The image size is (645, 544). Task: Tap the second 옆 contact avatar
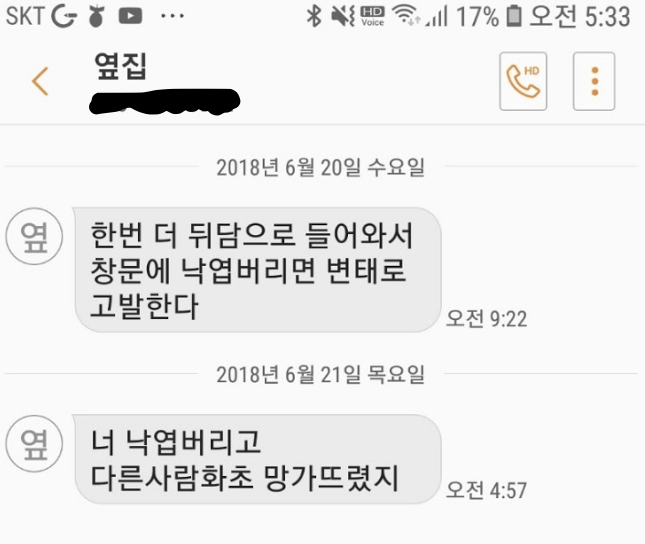(34, 444)
